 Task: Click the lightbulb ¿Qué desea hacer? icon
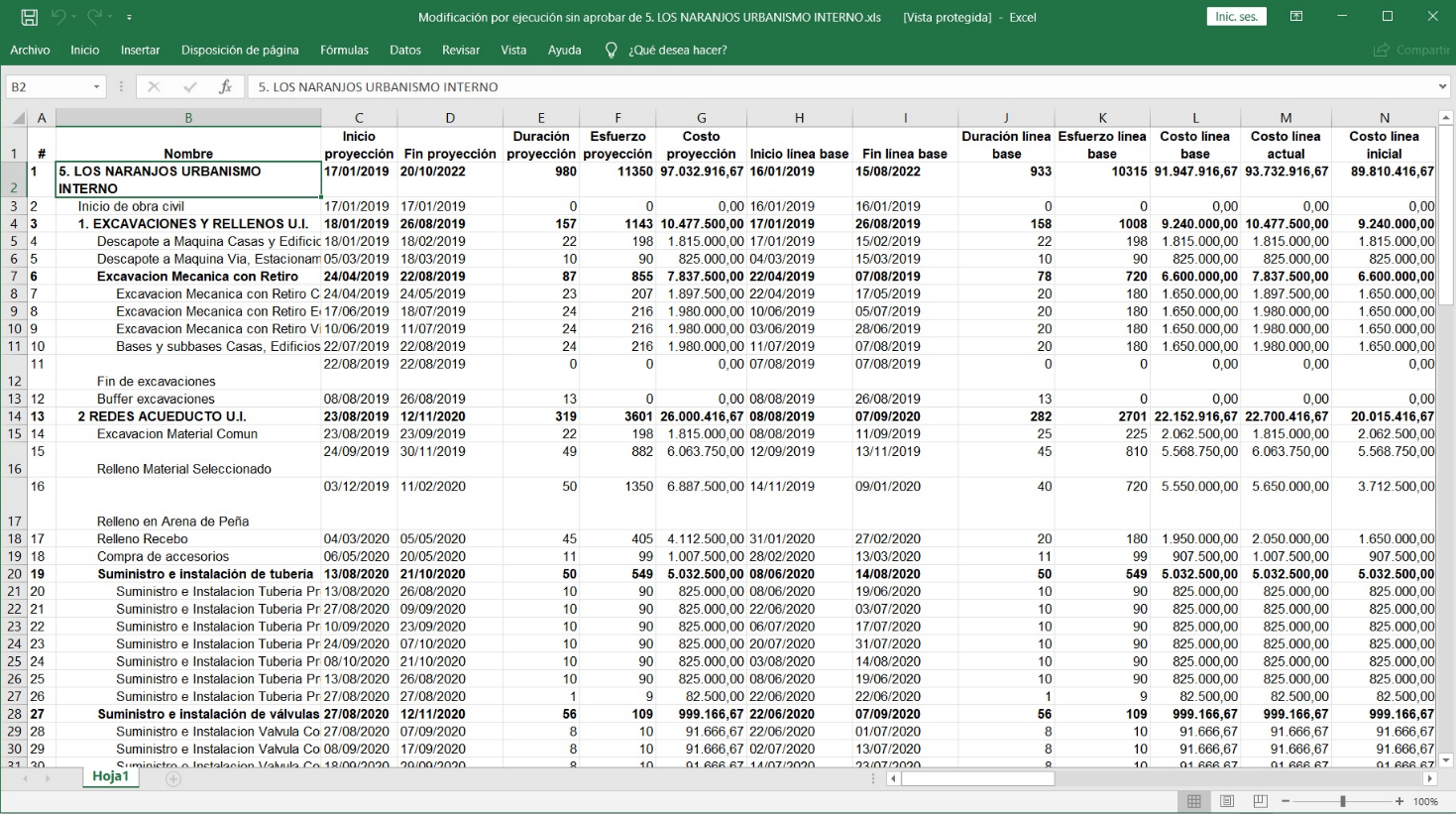[x=612, y=50]
